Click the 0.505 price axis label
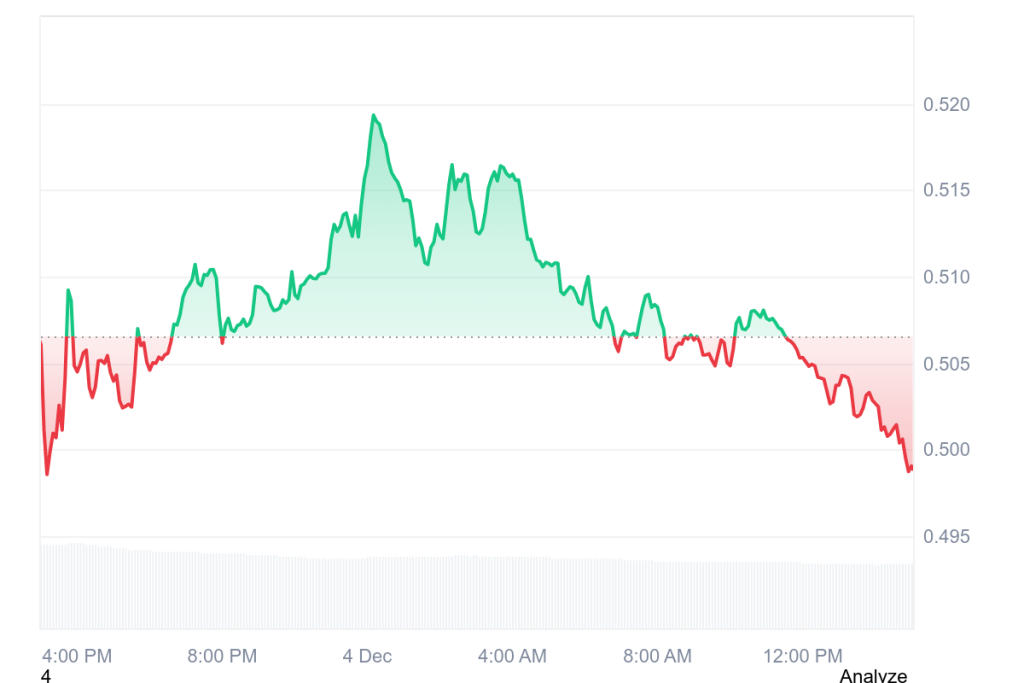 [945, 364]
